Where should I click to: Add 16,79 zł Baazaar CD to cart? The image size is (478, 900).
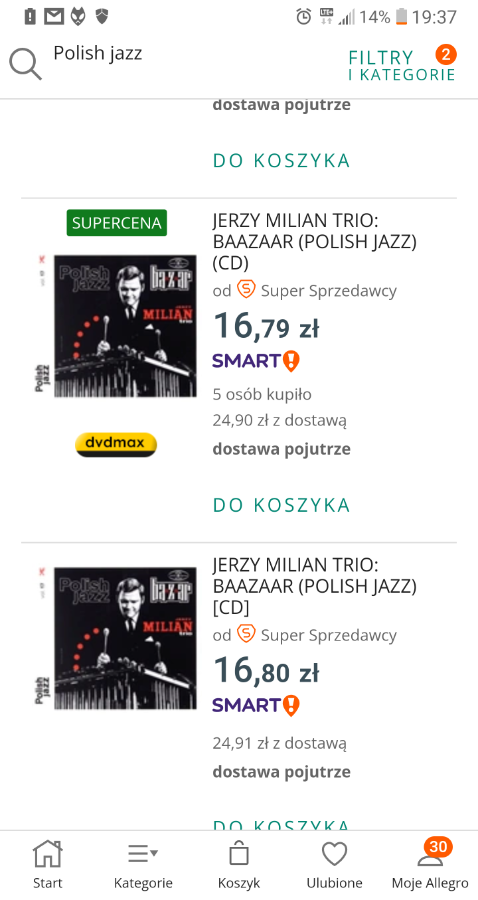point(281,505)
